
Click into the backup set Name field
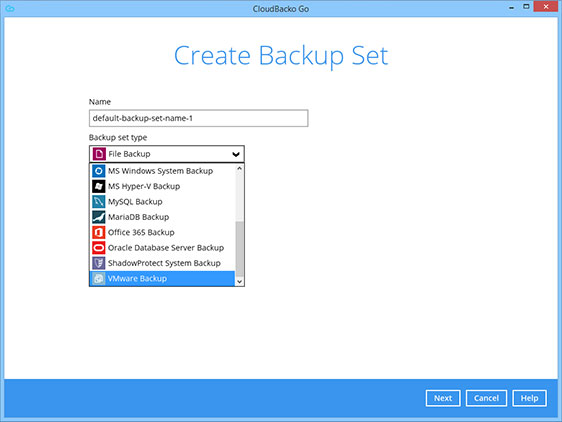[x=199, y=118]
